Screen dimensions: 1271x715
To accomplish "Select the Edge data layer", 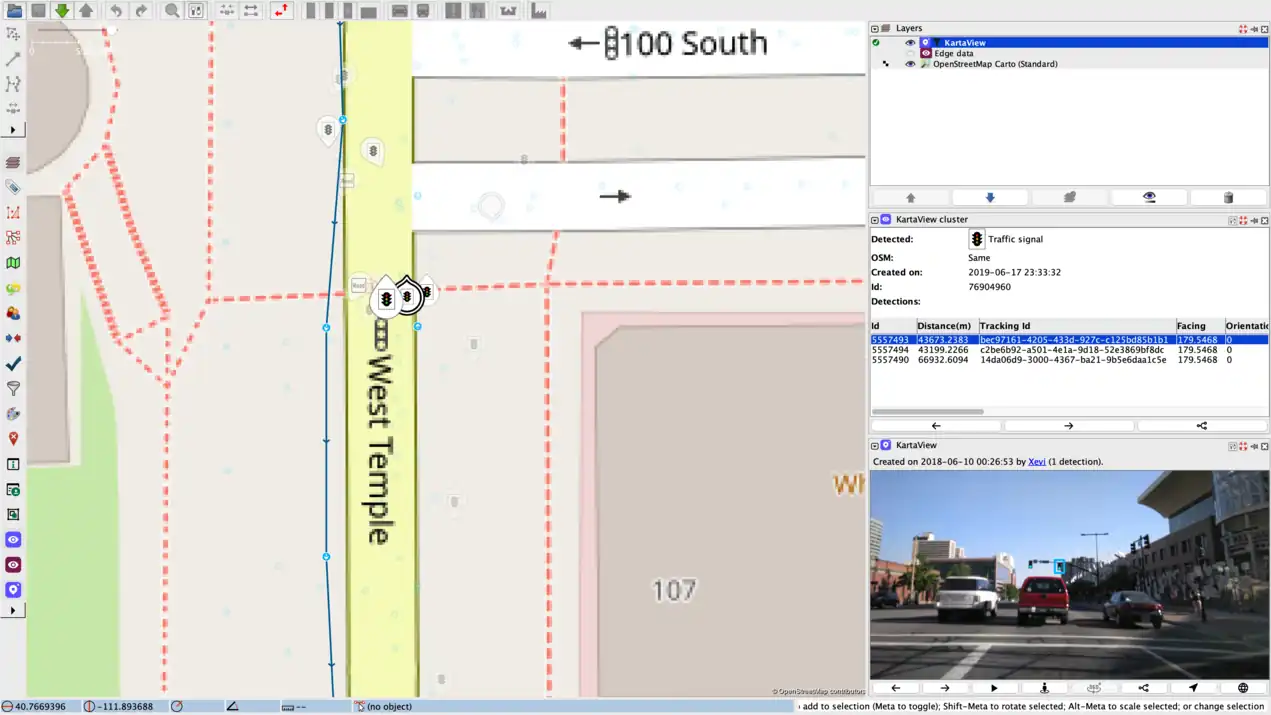I will pos(953,53).
